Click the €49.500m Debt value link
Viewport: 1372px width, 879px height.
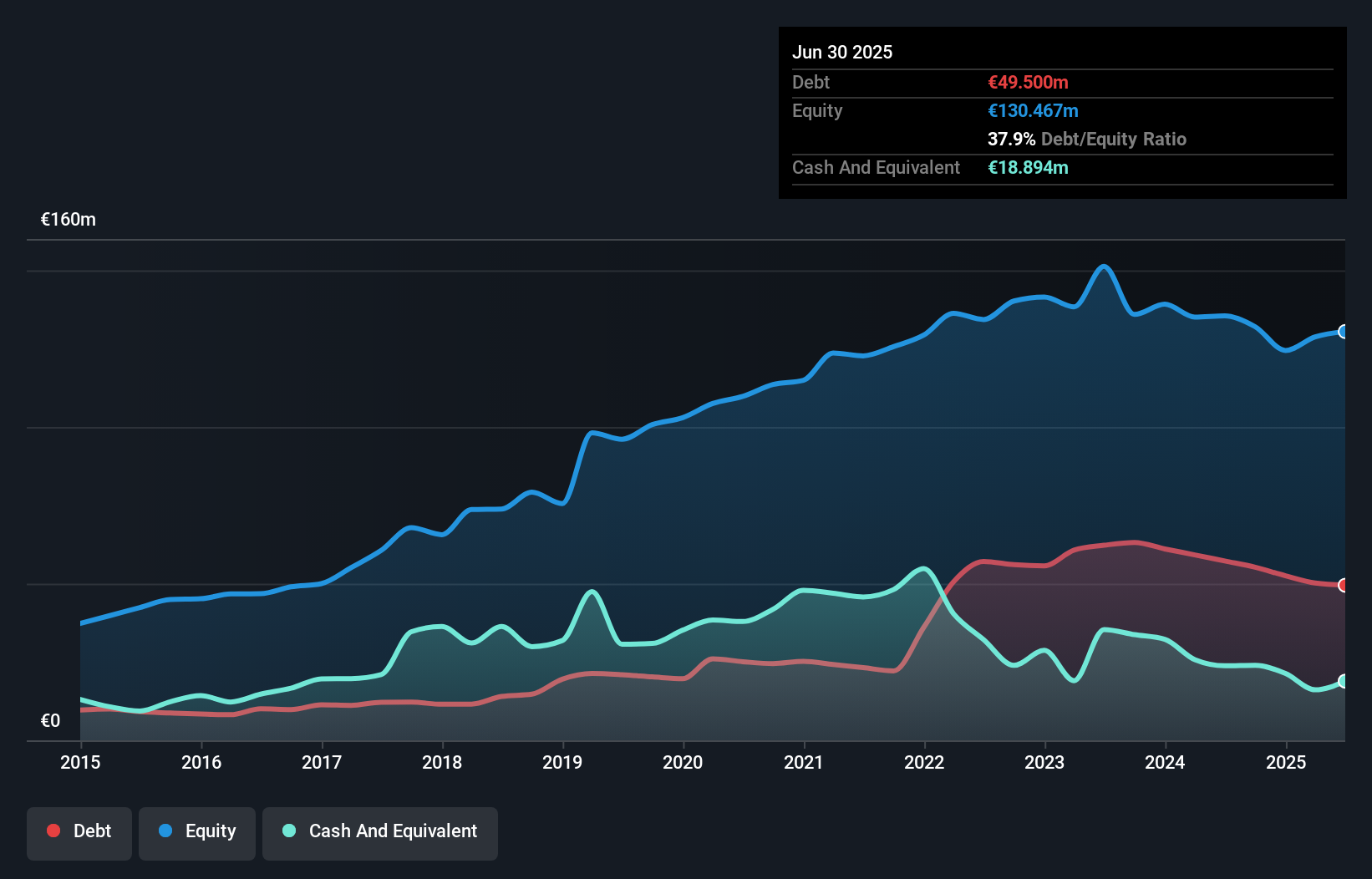[x=1028, y=82]
